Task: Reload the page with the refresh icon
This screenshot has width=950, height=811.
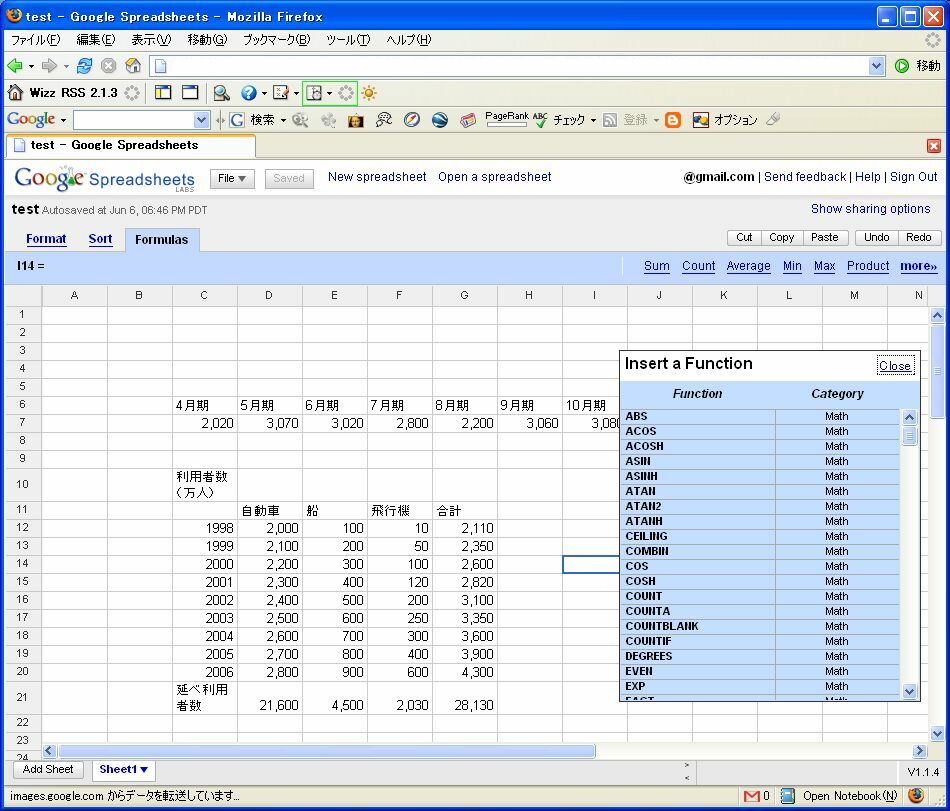Action: point(84,65)
